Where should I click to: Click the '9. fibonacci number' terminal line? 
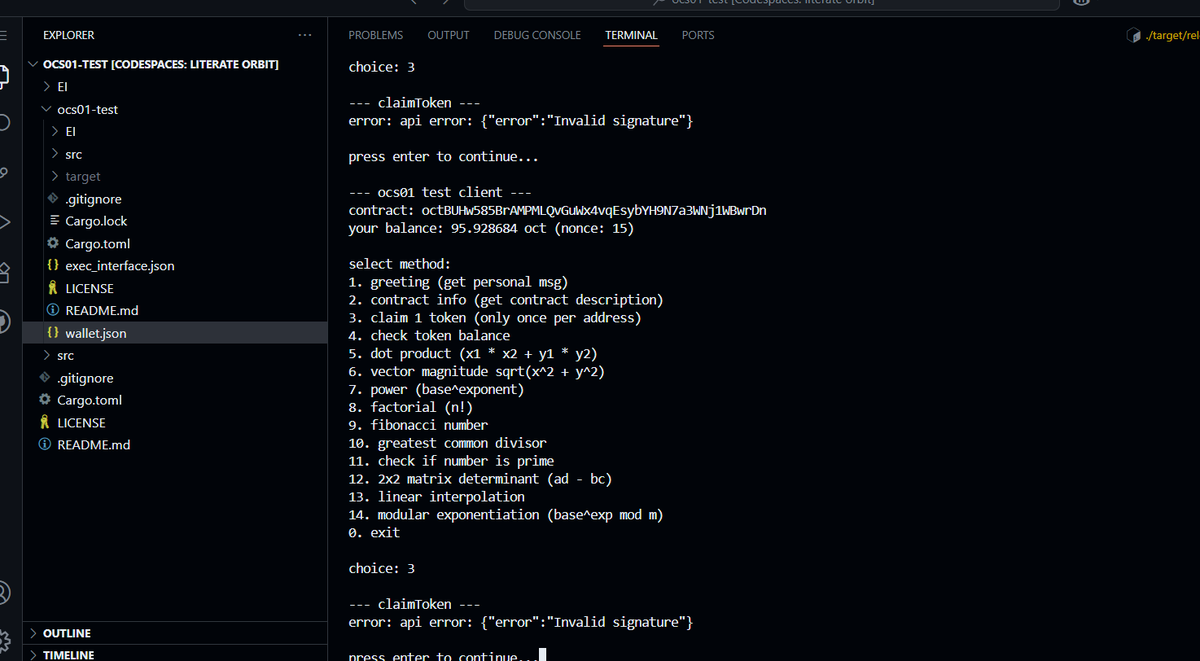418,425
